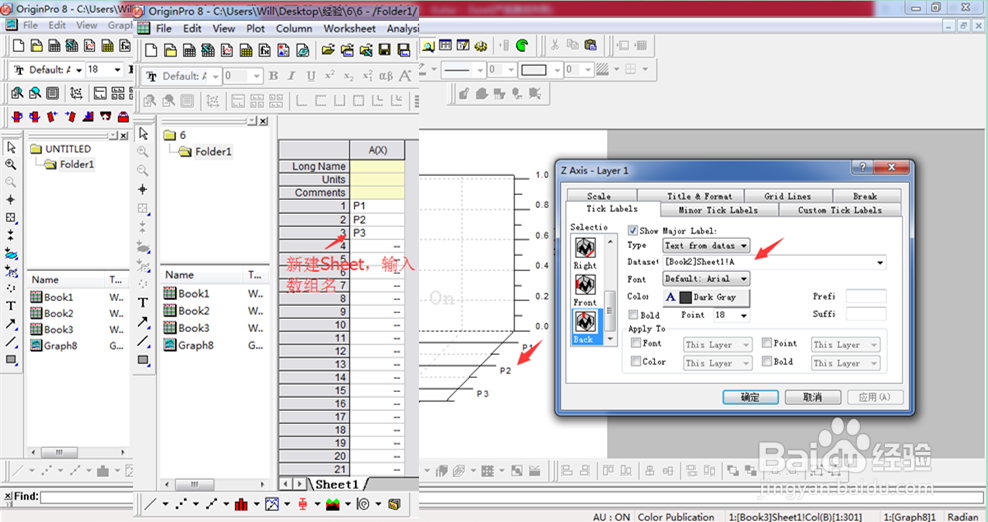Image resolution: width=988 pixels, height=522 pixels.
Task: Click the Cut scissors icon in right toolbar
Action: click(x=554, y=45)
